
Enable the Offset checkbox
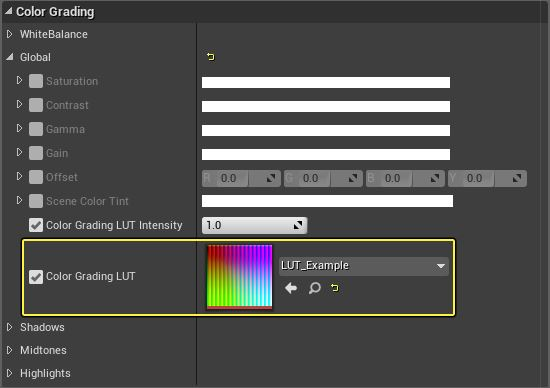click(36, 177)
